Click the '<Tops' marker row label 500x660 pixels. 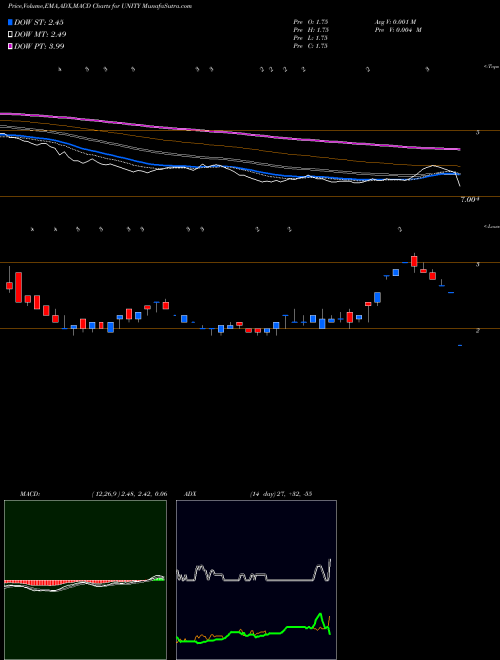(491, 67)
